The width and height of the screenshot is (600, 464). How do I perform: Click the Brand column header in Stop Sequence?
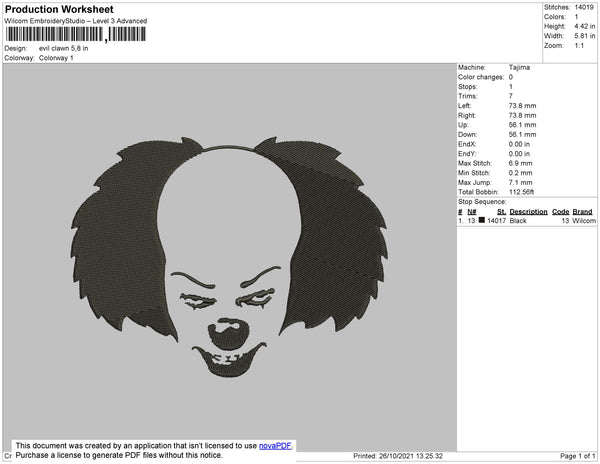(583, 212)
